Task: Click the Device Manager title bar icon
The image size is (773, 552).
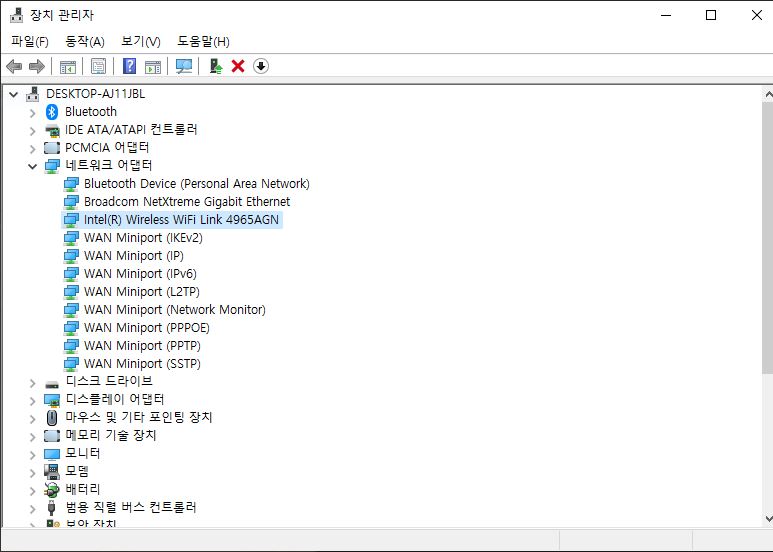Action: pos(17,15)
